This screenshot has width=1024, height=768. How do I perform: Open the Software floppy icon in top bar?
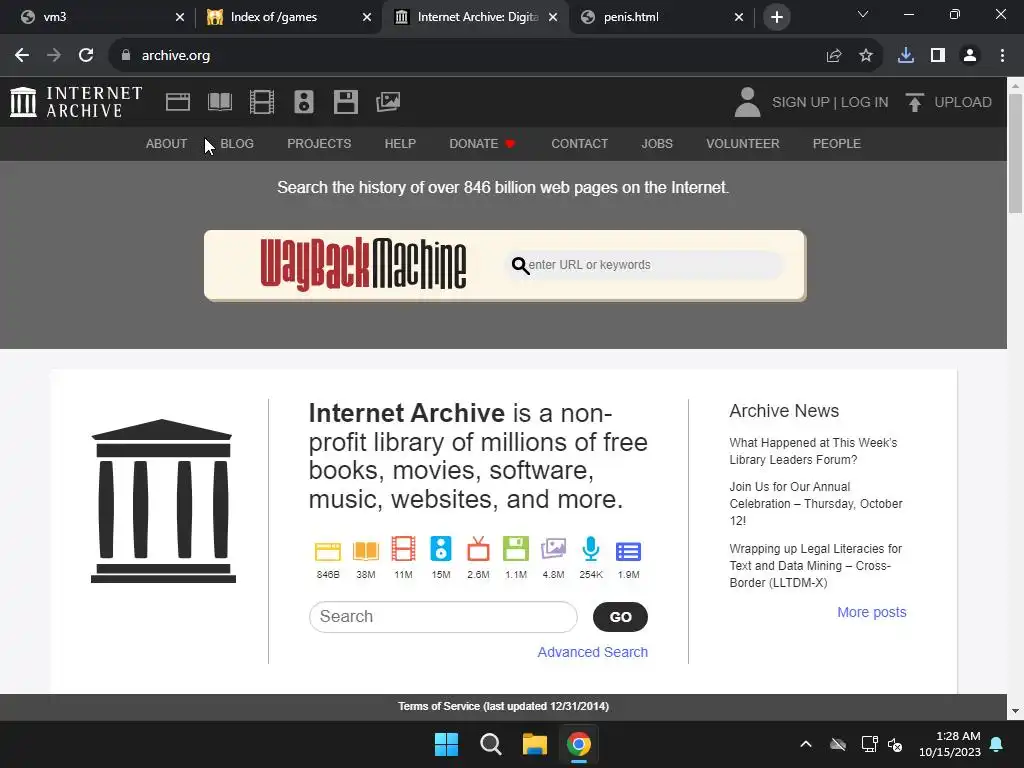345,102
